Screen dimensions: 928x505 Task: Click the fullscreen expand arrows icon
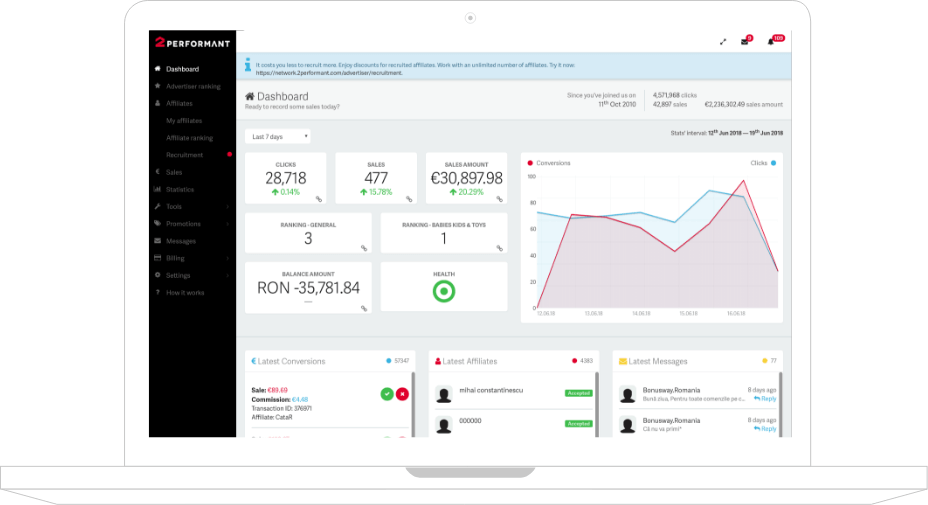click(x=723, y=42)
